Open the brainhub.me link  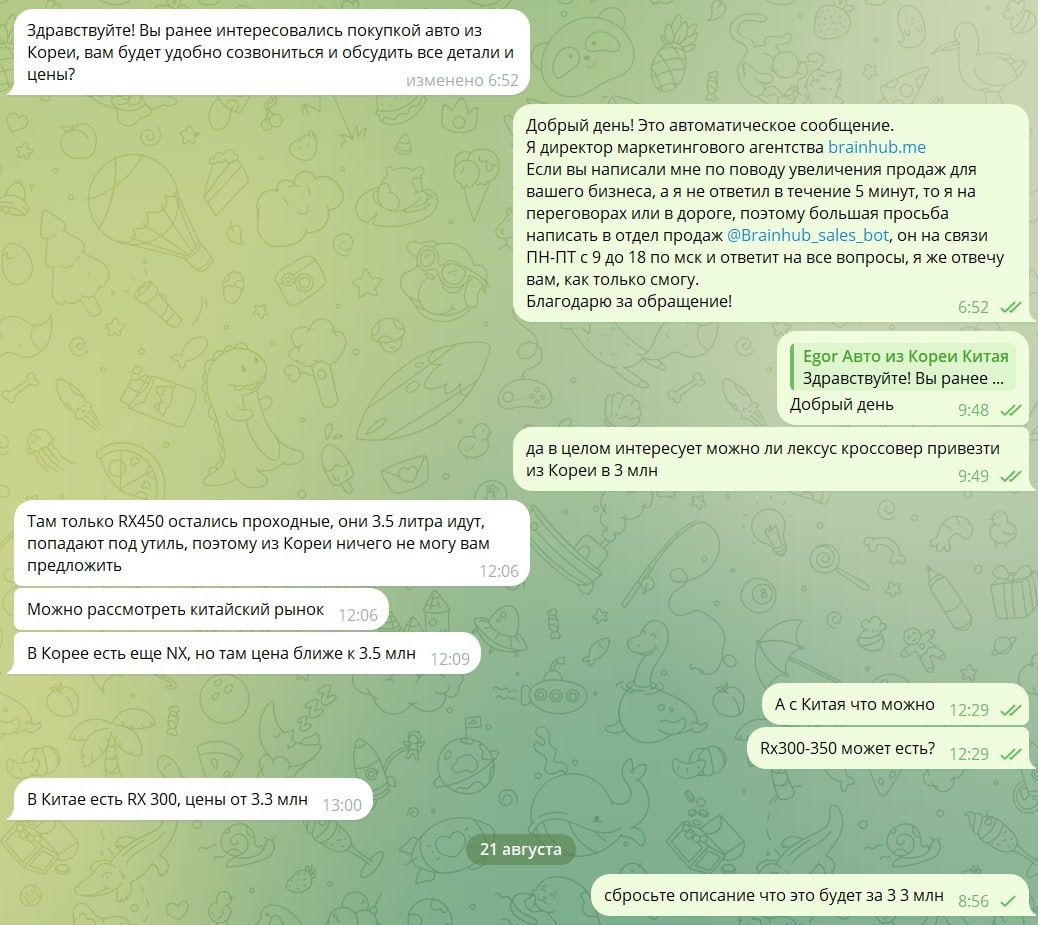click(x=876, y=147)
